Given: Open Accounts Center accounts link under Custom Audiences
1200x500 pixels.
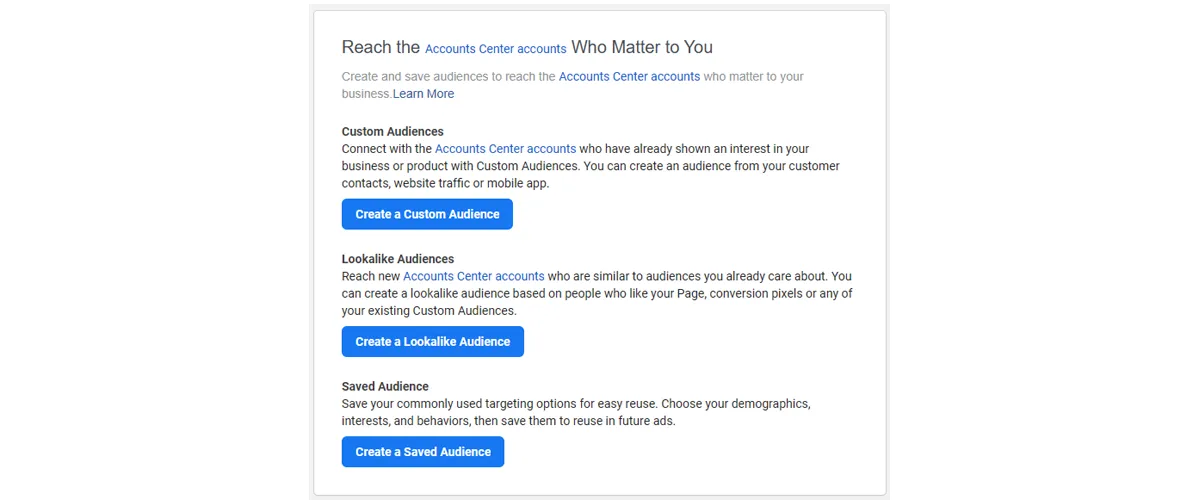Looking at the screenshot, I should point(506,149).
